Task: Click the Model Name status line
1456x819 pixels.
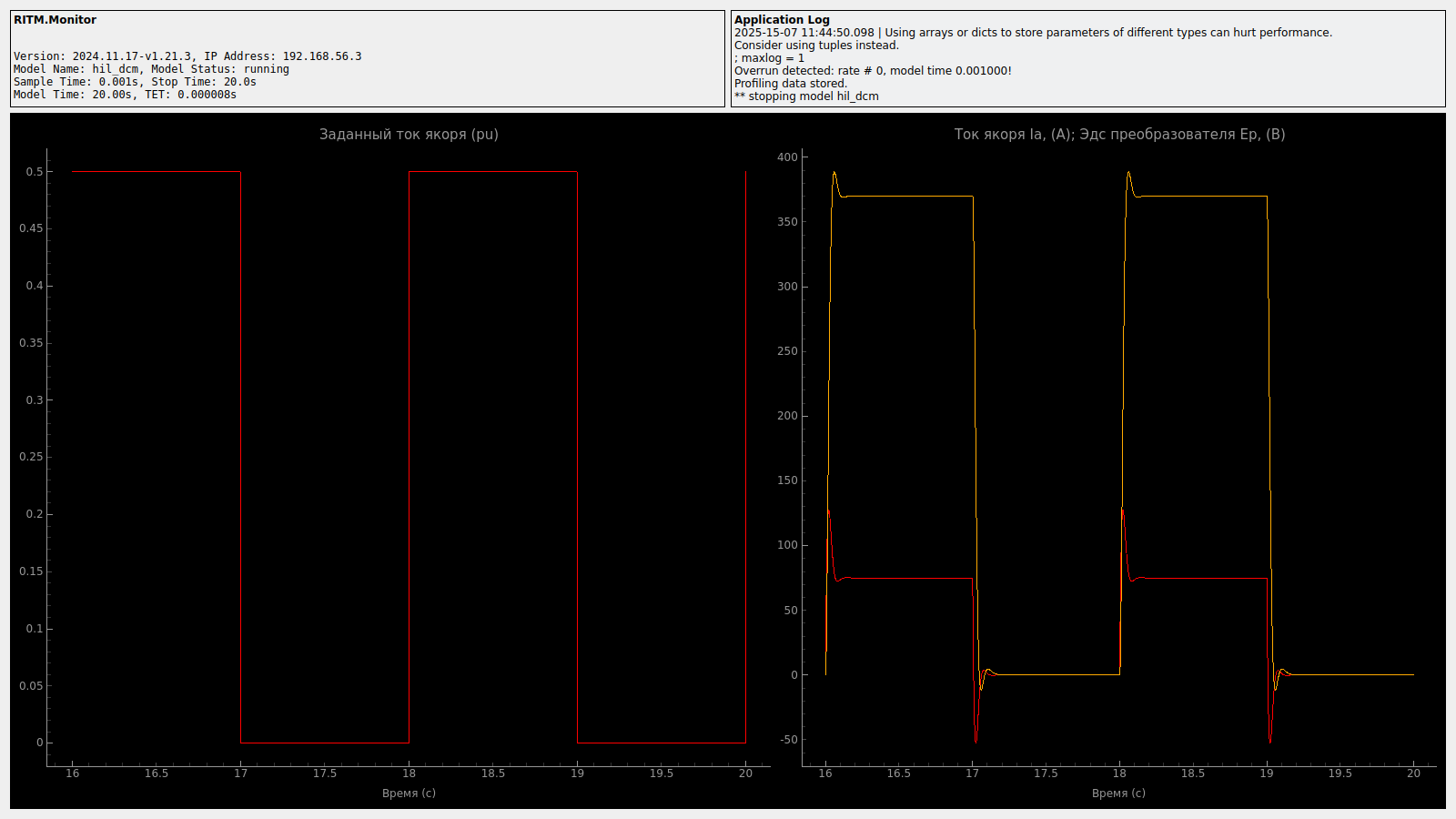Action: pyautogui.click(x=151, y=69)
